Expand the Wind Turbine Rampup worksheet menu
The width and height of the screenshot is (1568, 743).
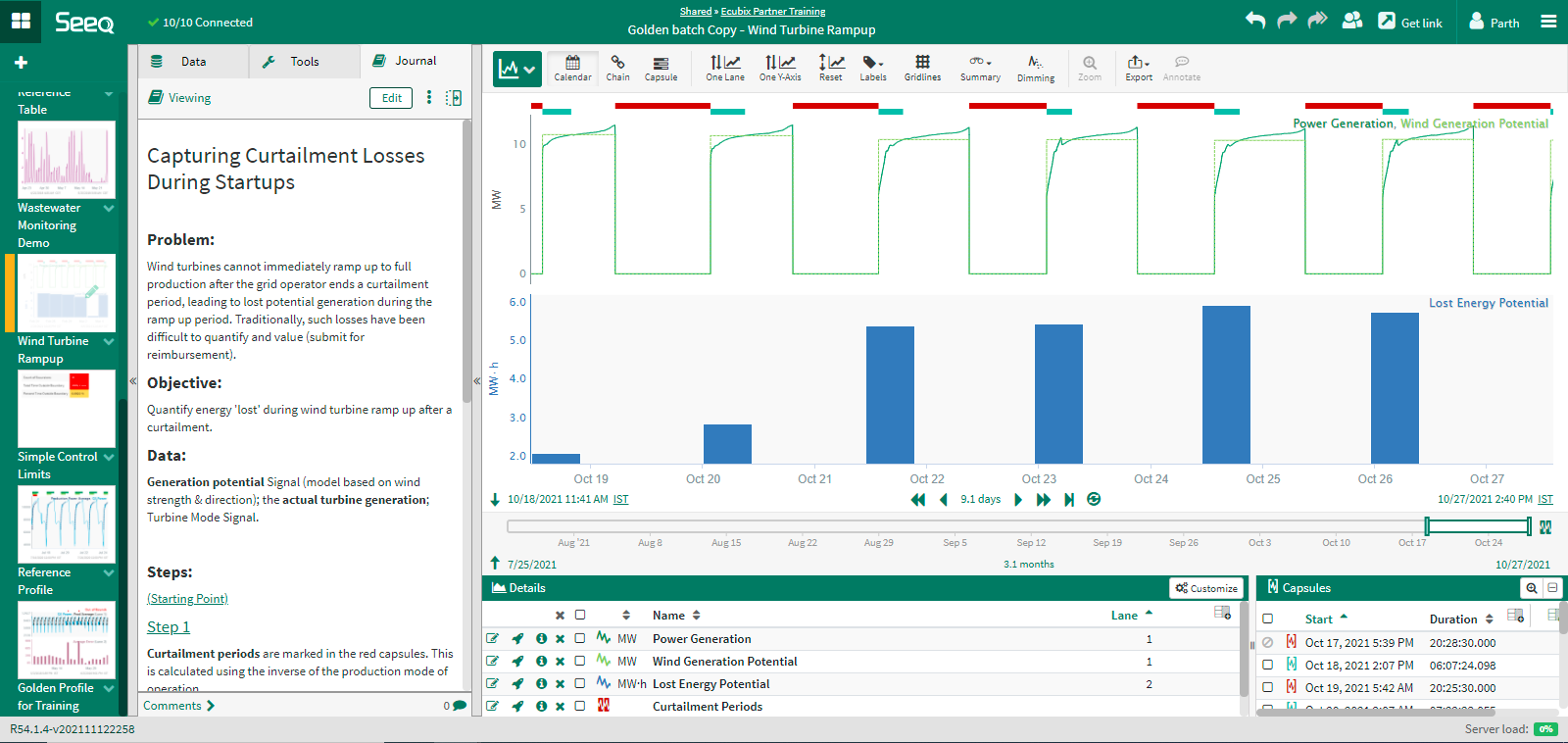tap(109, 341)
